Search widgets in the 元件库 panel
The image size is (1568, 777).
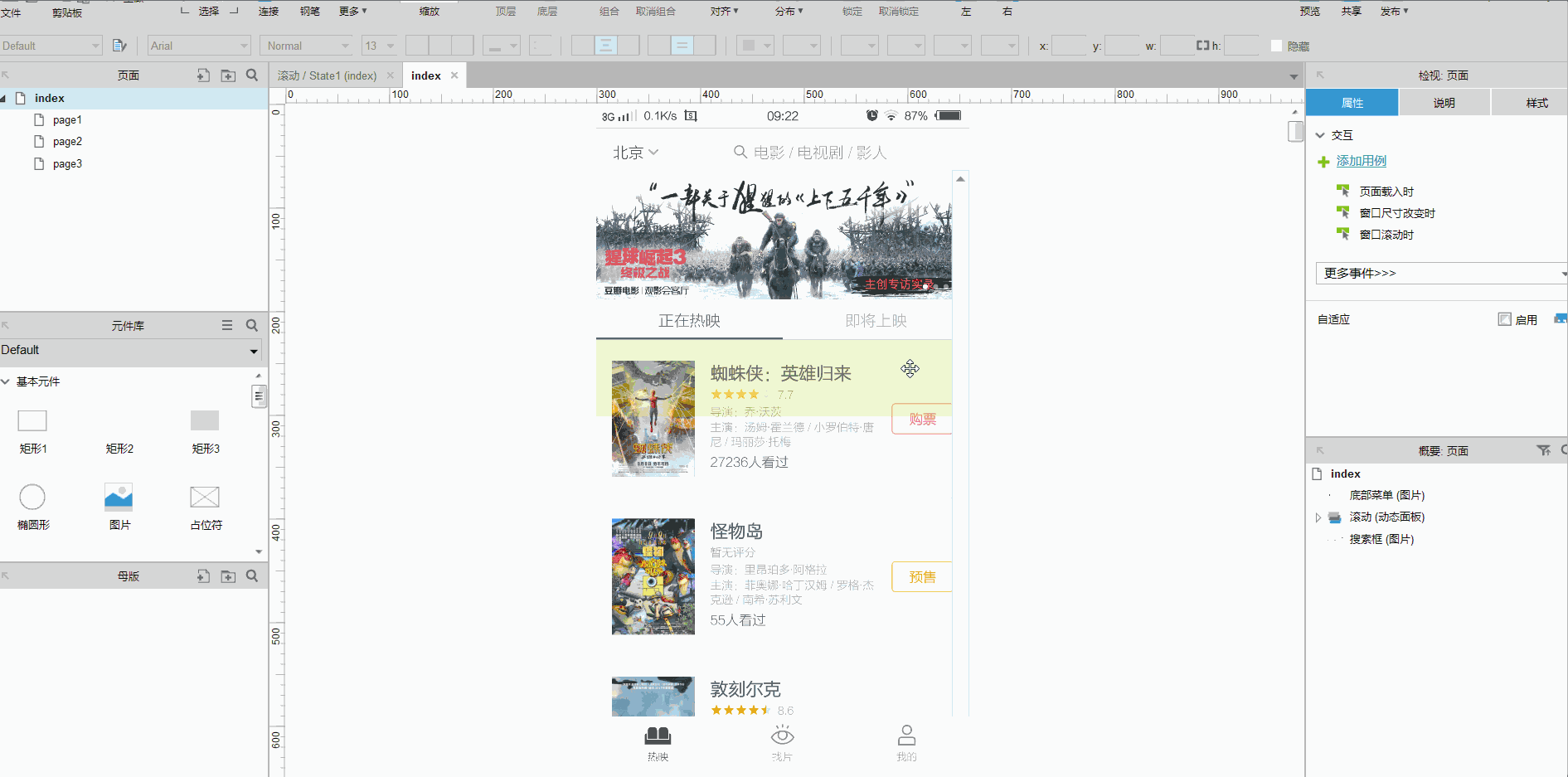[x=252, y=325]
